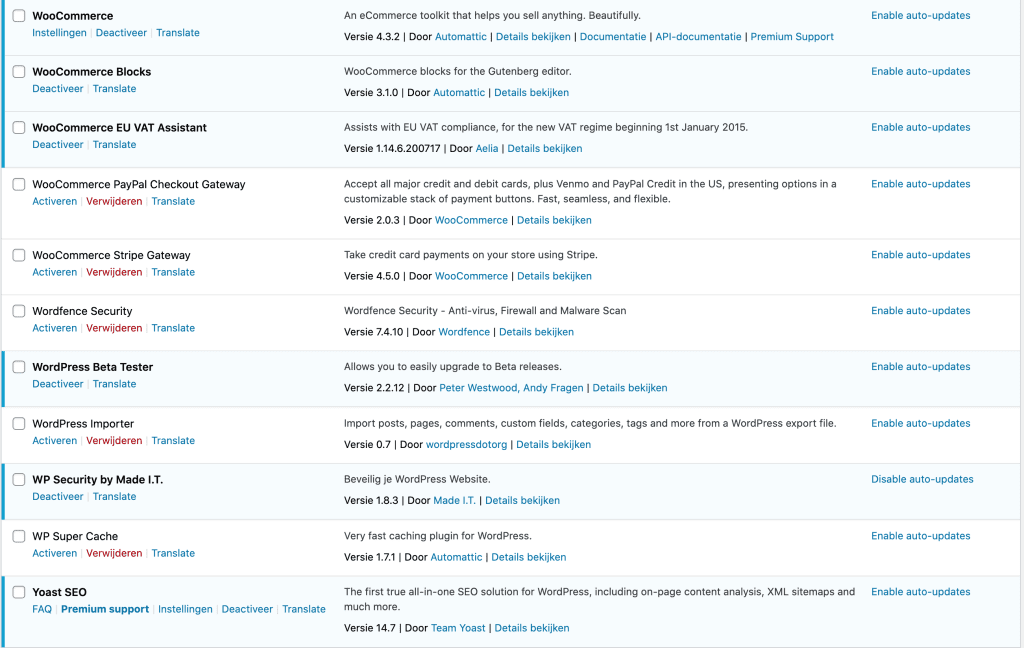Image resolution: width=1024 pixels, height=648 pixels.
Task: Open the Team Yoast author link
Action: click(458, 628)
